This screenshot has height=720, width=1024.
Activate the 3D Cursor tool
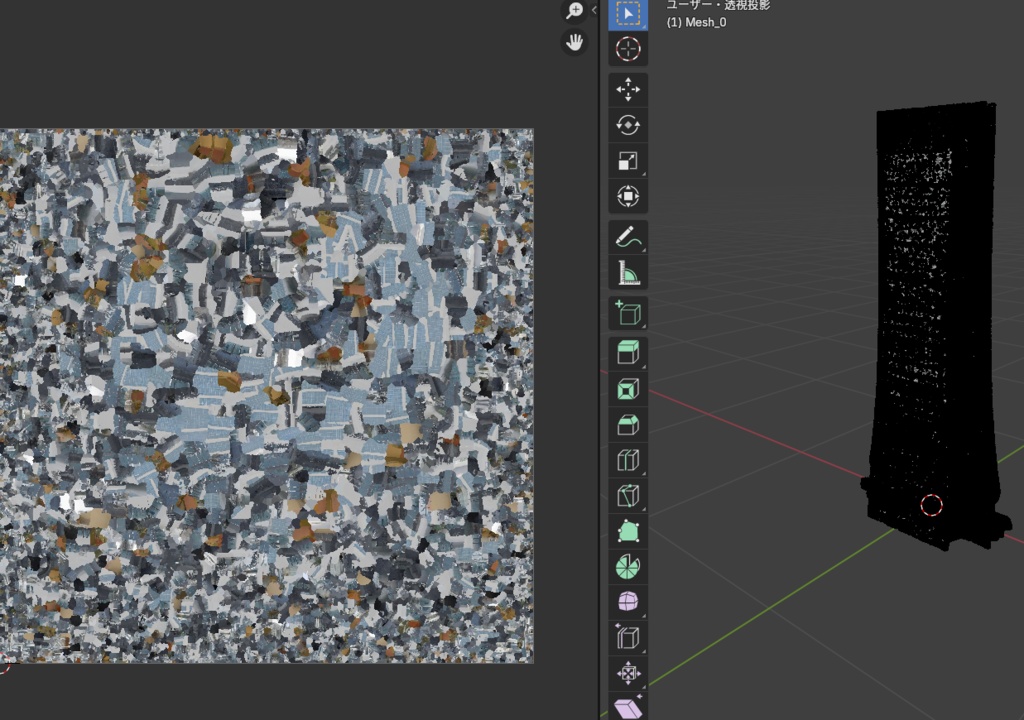click(628, 49)
